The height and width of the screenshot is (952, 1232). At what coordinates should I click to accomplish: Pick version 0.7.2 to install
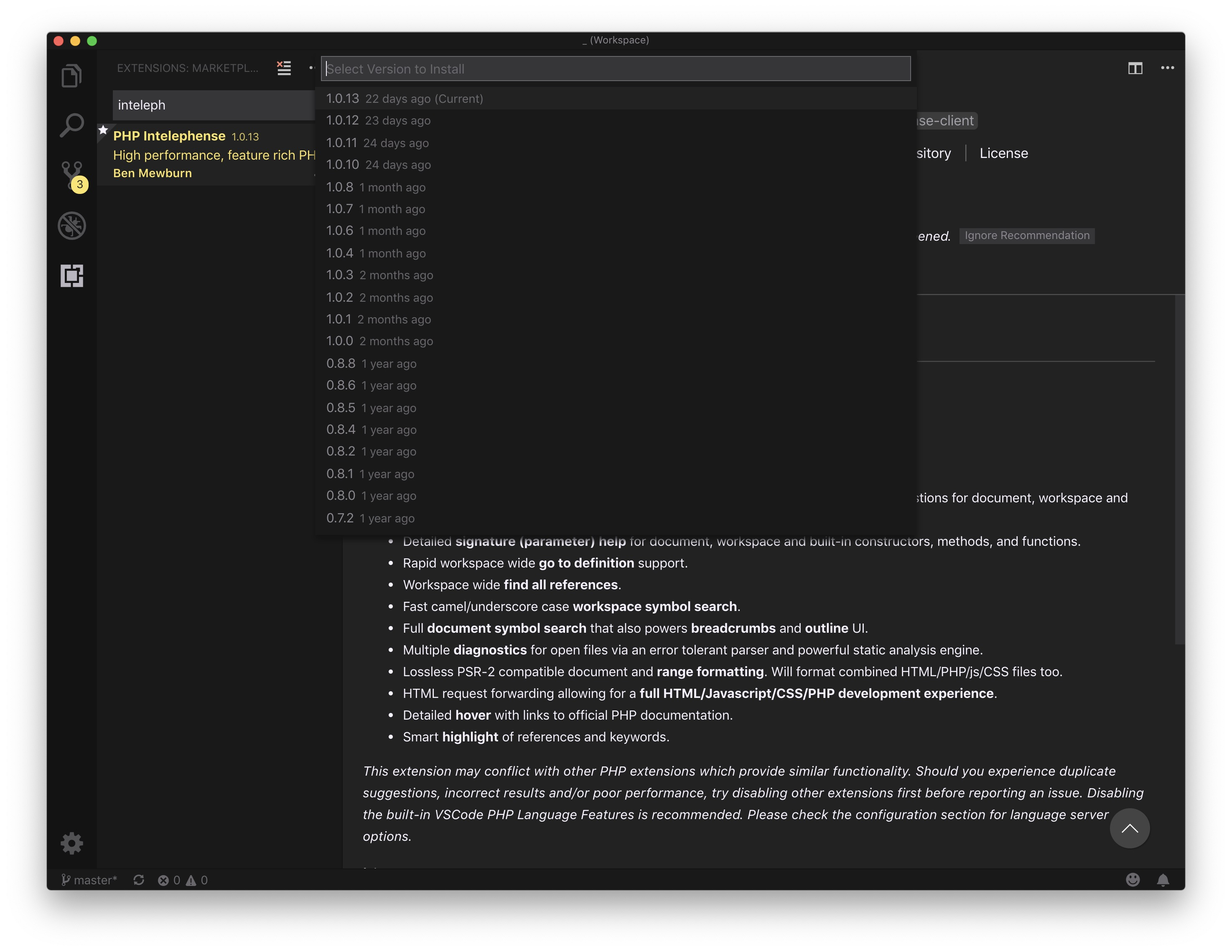coord(616,518)
